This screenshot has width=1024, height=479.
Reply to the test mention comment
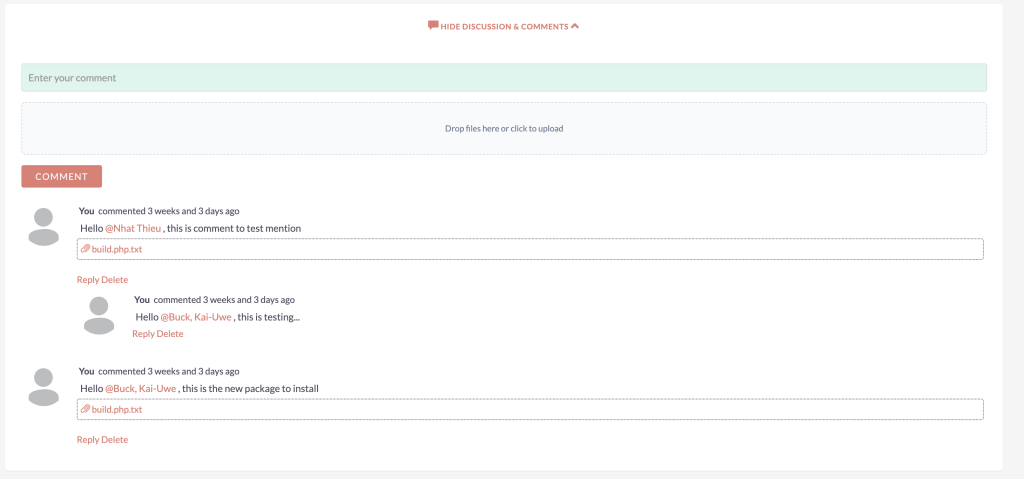[88, 280]
